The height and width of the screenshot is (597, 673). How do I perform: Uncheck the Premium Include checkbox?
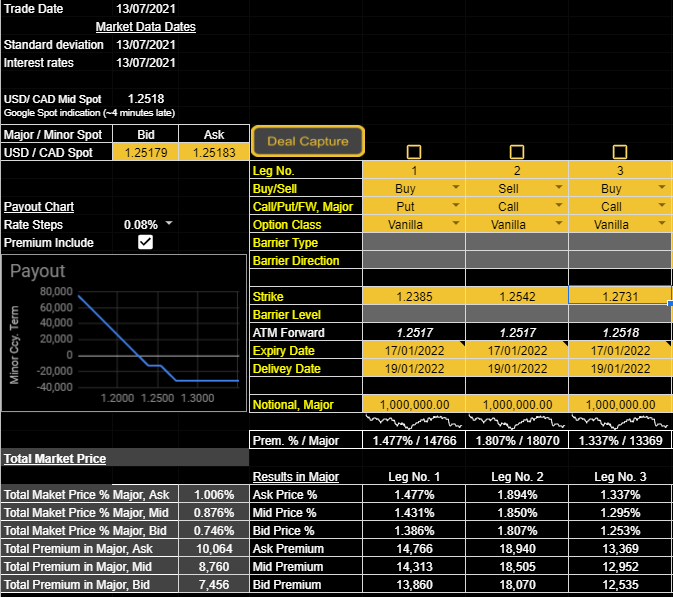pos(145,242)
